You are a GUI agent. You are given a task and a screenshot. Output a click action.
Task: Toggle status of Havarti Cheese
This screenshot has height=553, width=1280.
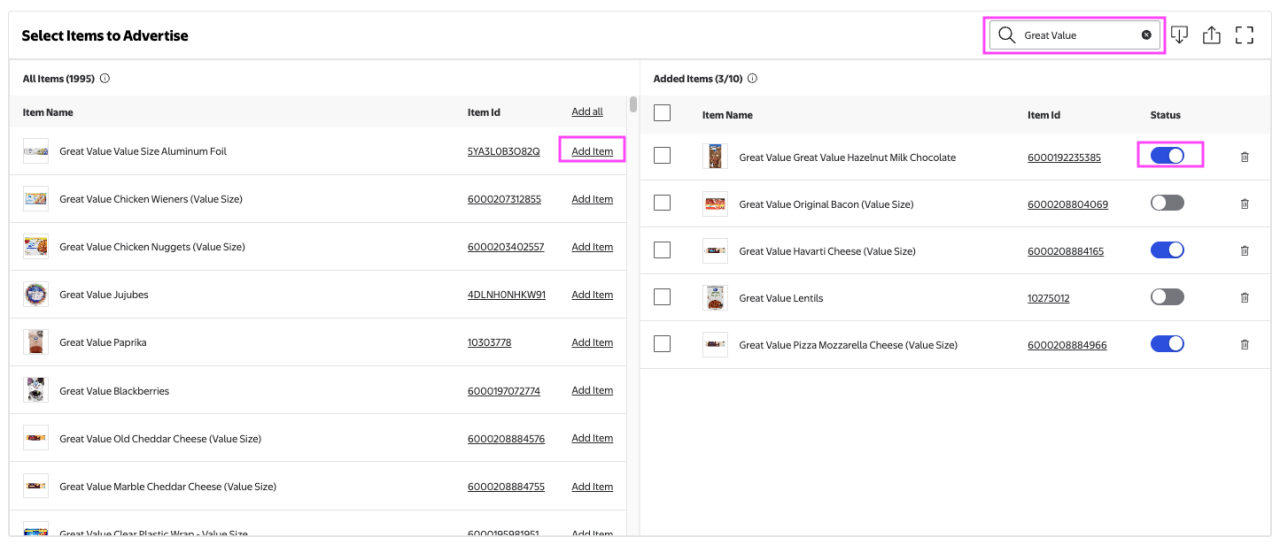coord(1167,250)
